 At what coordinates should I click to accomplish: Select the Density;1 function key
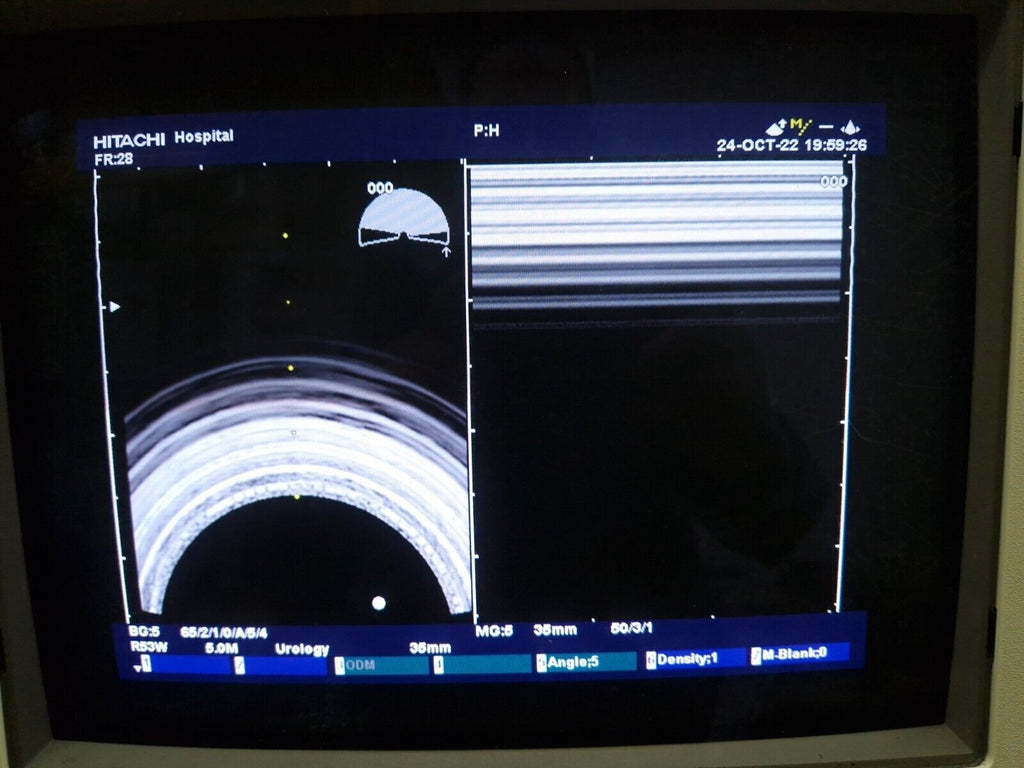[696, 659]
